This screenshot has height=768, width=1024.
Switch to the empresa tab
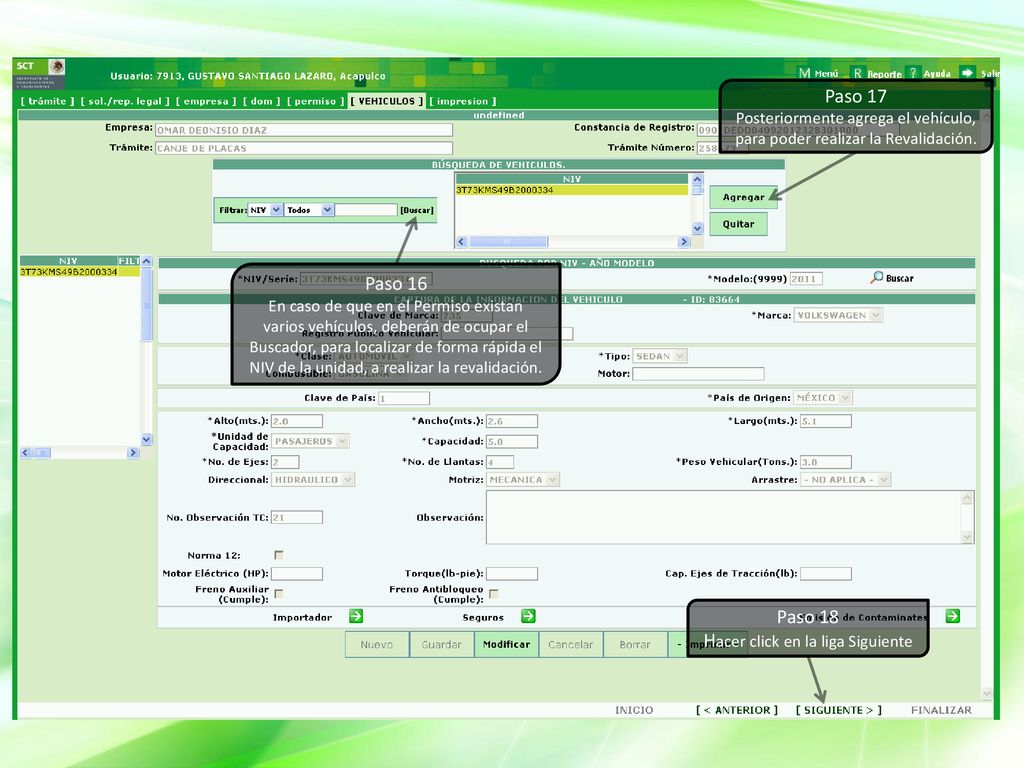pos(206,101)
